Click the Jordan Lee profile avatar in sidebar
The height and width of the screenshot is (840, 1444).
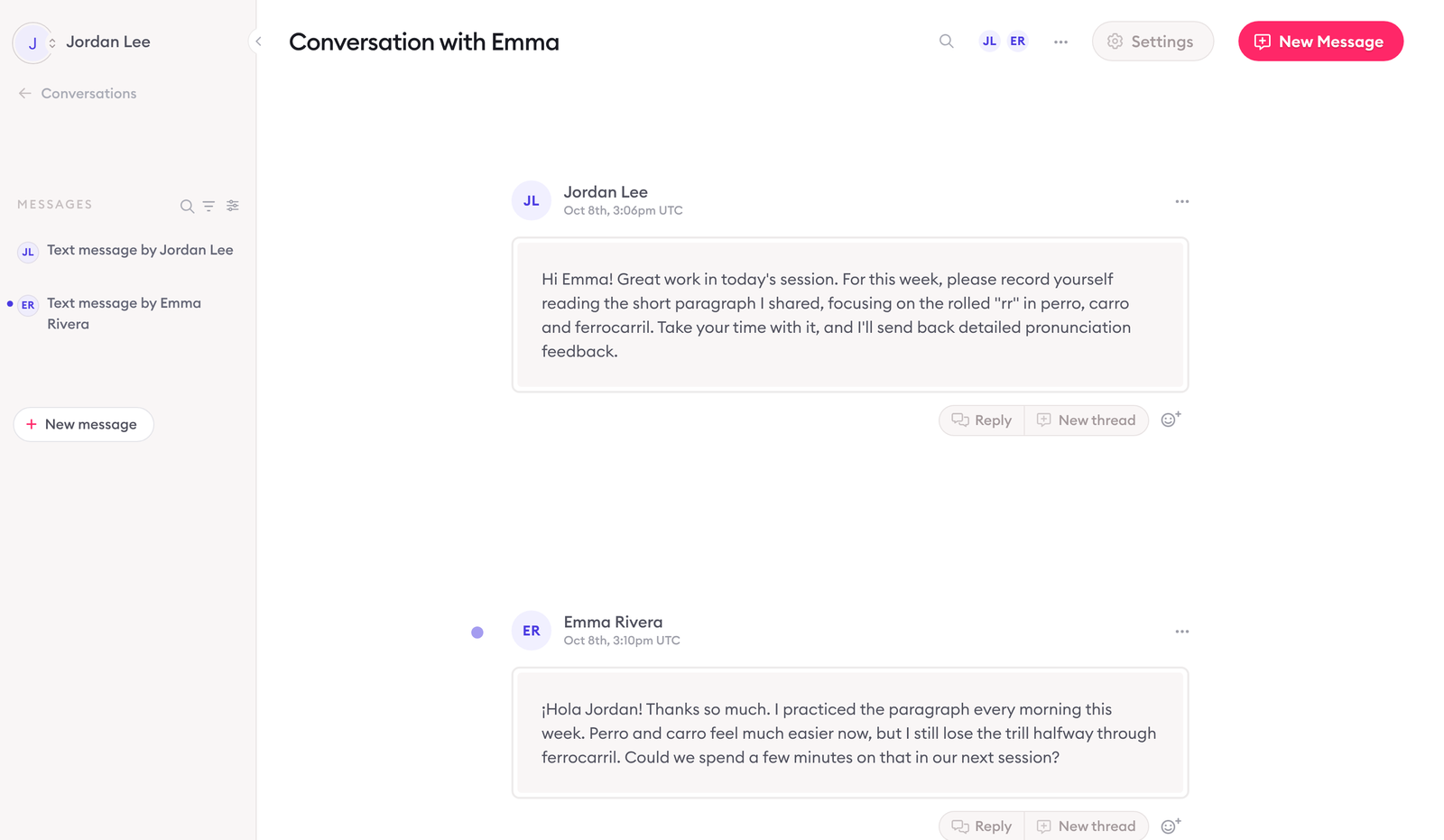(x=32, y=42)
